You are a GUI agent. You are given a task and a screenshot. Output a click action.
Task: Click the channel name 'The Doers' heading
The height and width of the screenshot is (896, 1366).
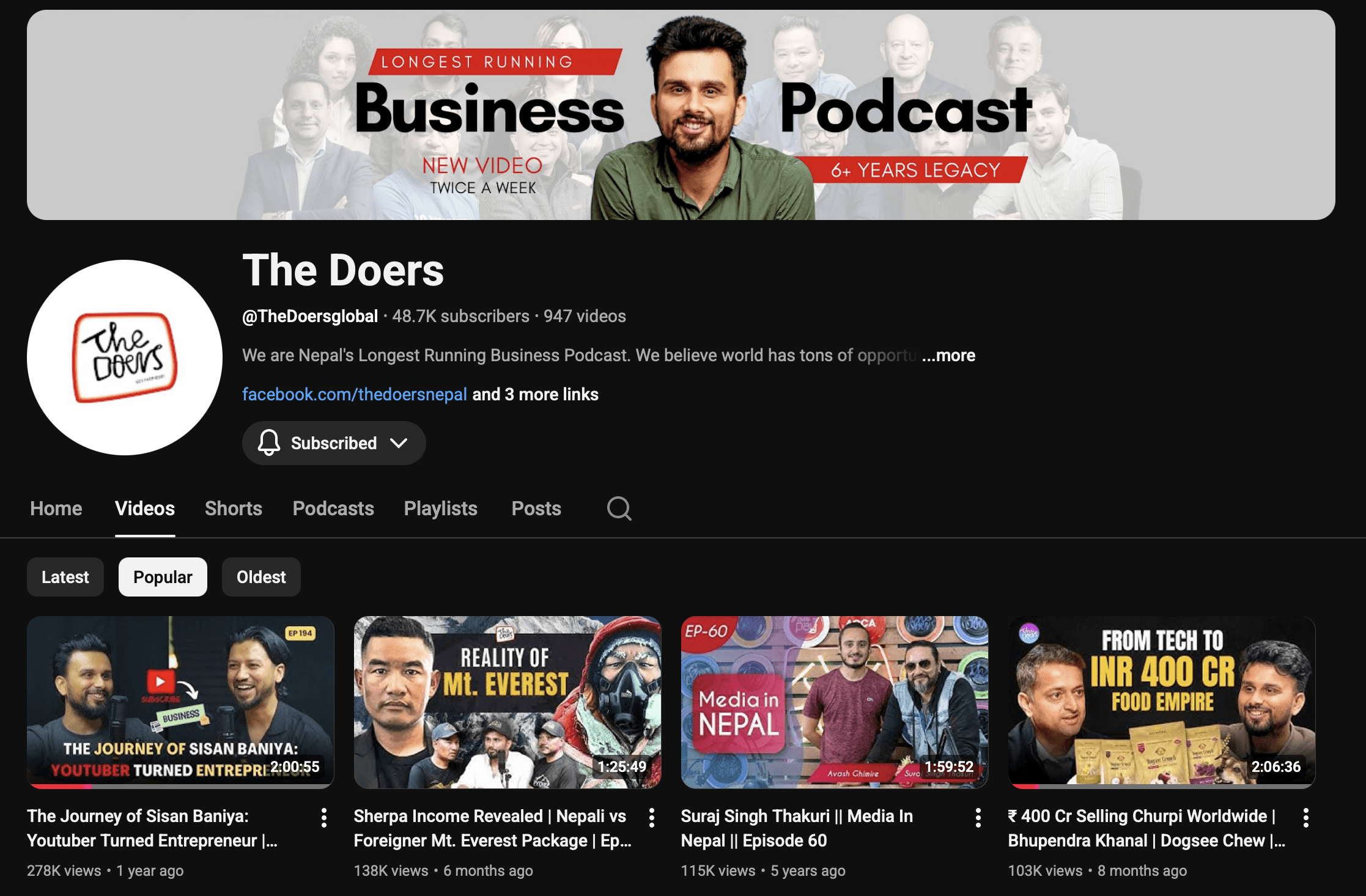click(343, 270)
